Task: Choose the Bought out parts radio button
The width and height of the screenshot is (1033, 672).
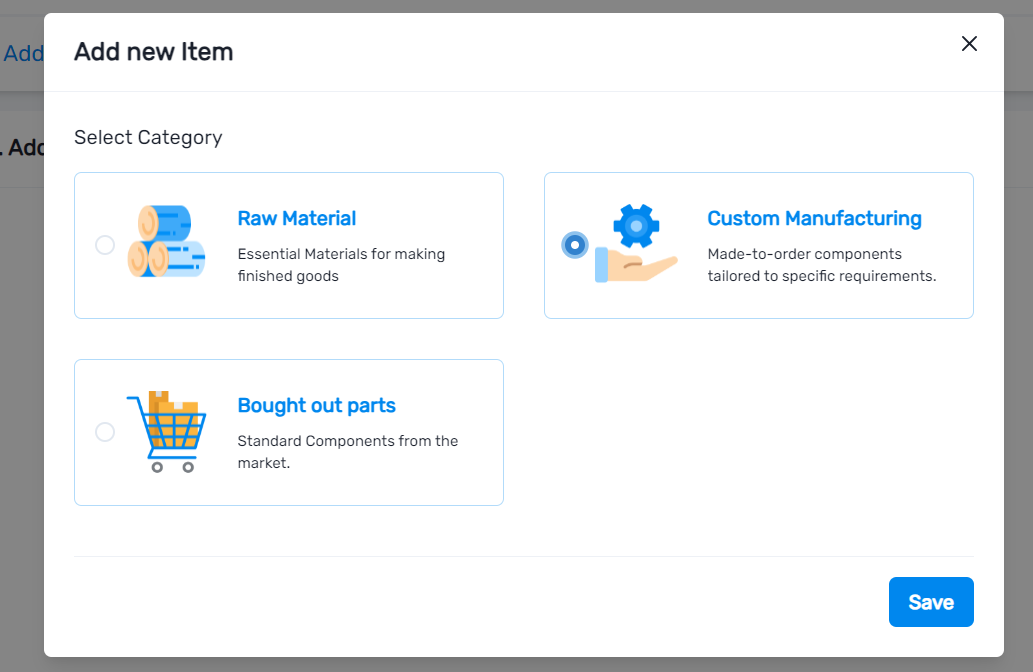Action: (105, 432)
